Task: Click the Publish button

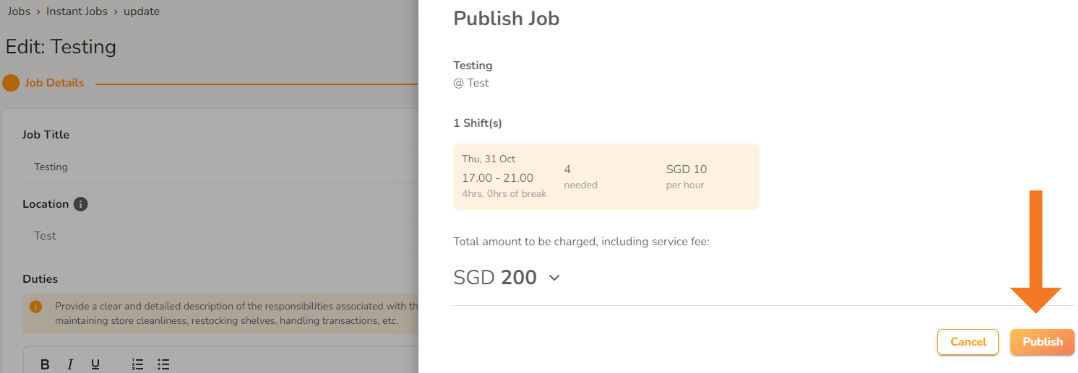Action: point(1042,342)
